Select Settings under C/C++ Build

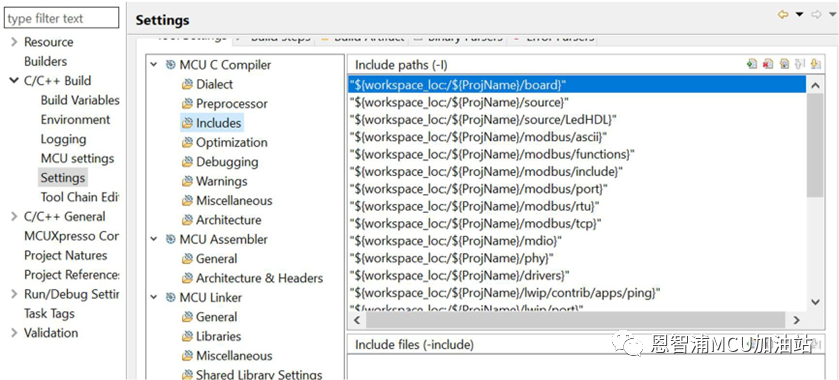tap(63, 178)
